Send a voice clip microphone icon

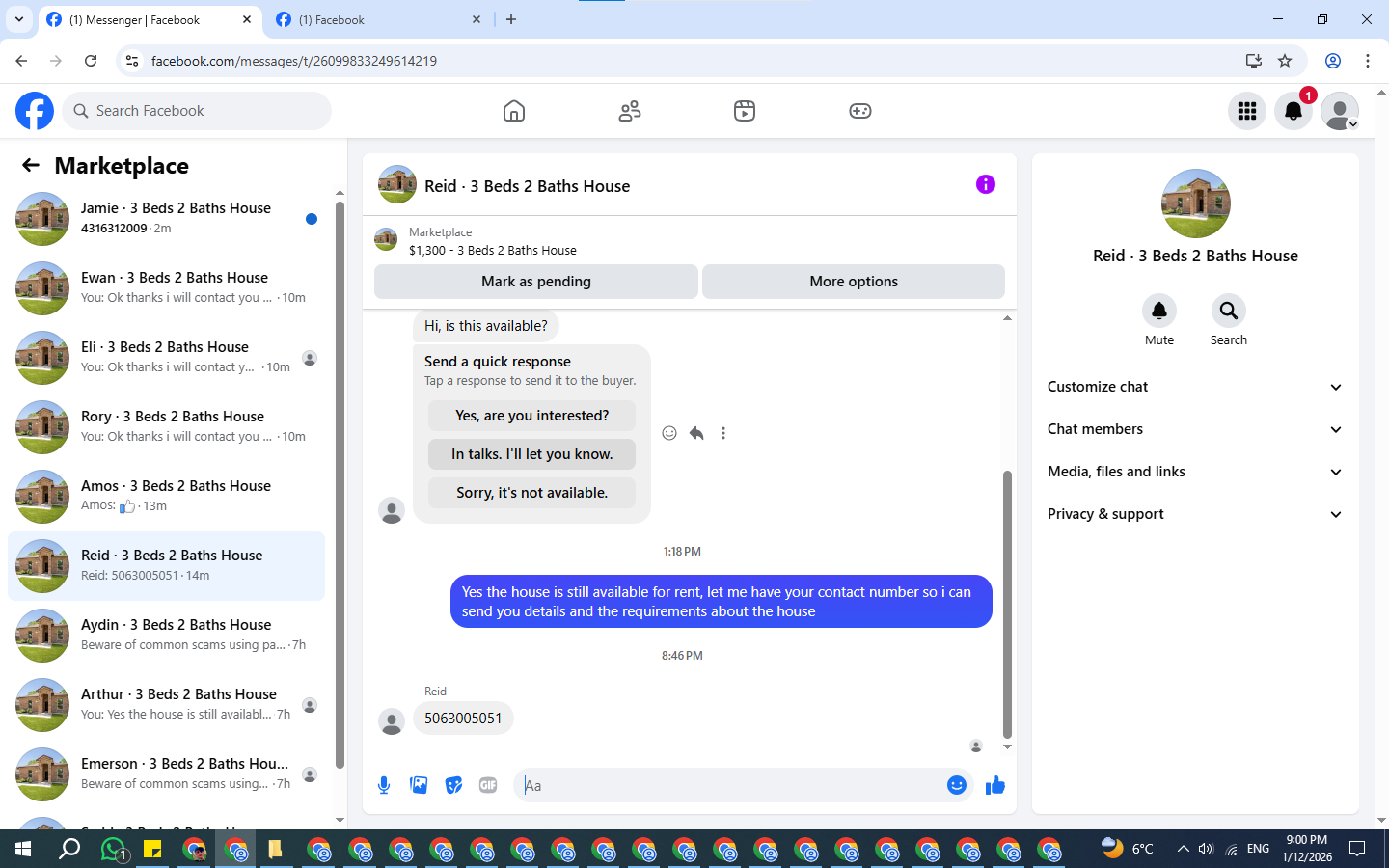point(384,785)
